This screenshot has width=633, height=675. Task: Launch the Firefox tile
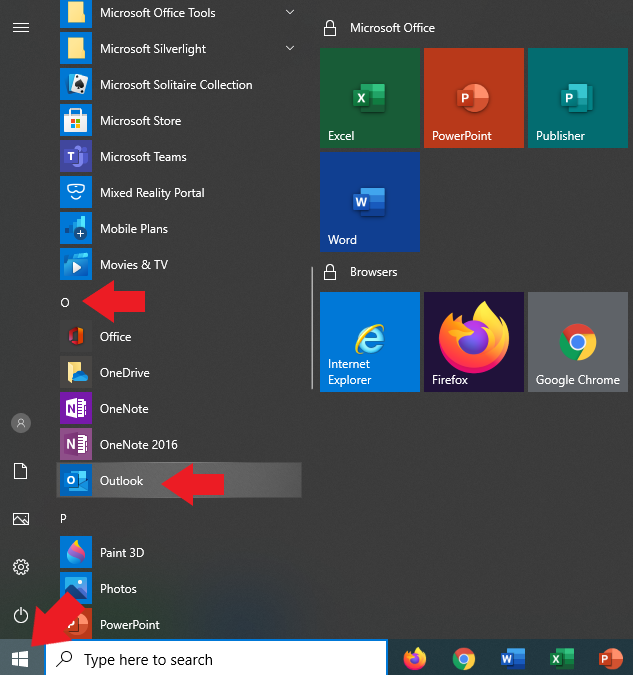click(474, 342)
